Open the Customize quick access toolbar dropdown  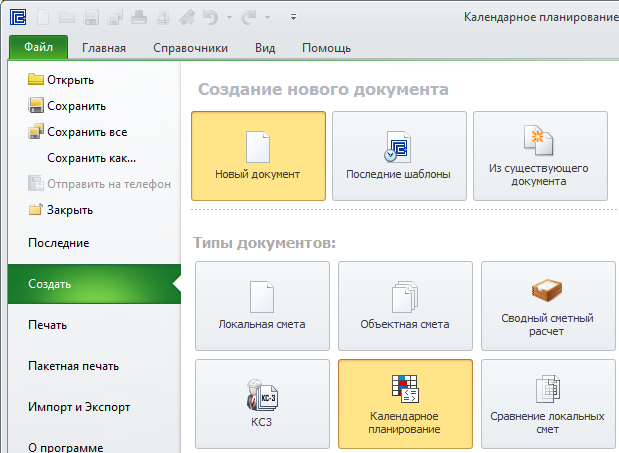pyautogui.click(x=293, y=17)
